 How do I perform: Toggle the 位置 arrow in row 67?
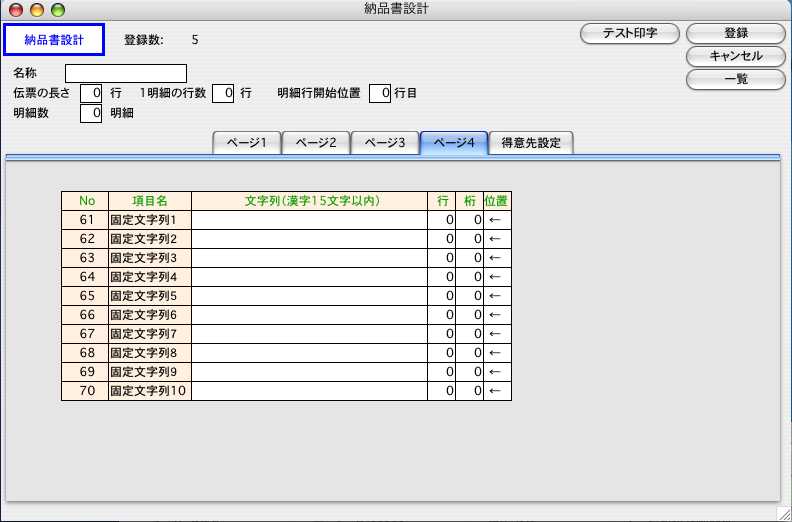tap(497, 334)
